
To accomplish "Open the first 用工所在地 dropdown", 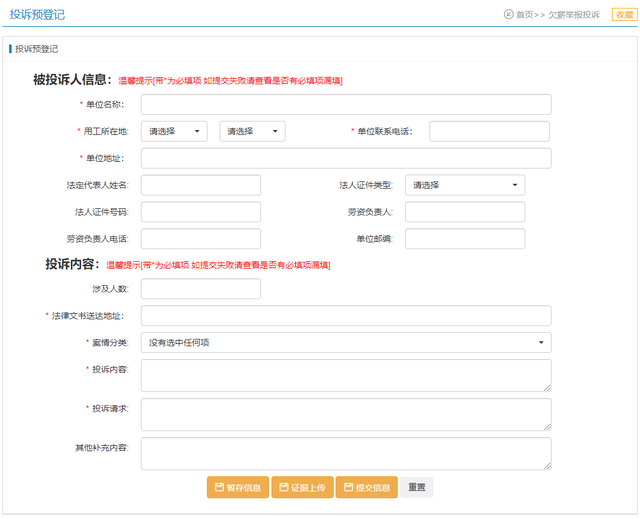I will pos(174,131).
